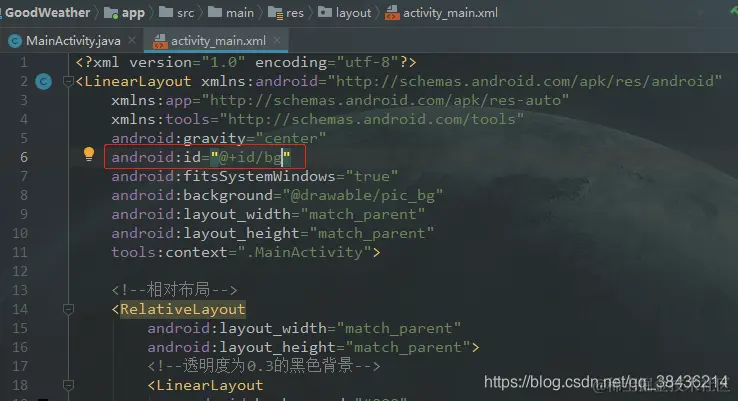Click Java class icon on MainActivity tab
Image resolution: width=738 pixels, height=401 pixels.
[15, 41]
